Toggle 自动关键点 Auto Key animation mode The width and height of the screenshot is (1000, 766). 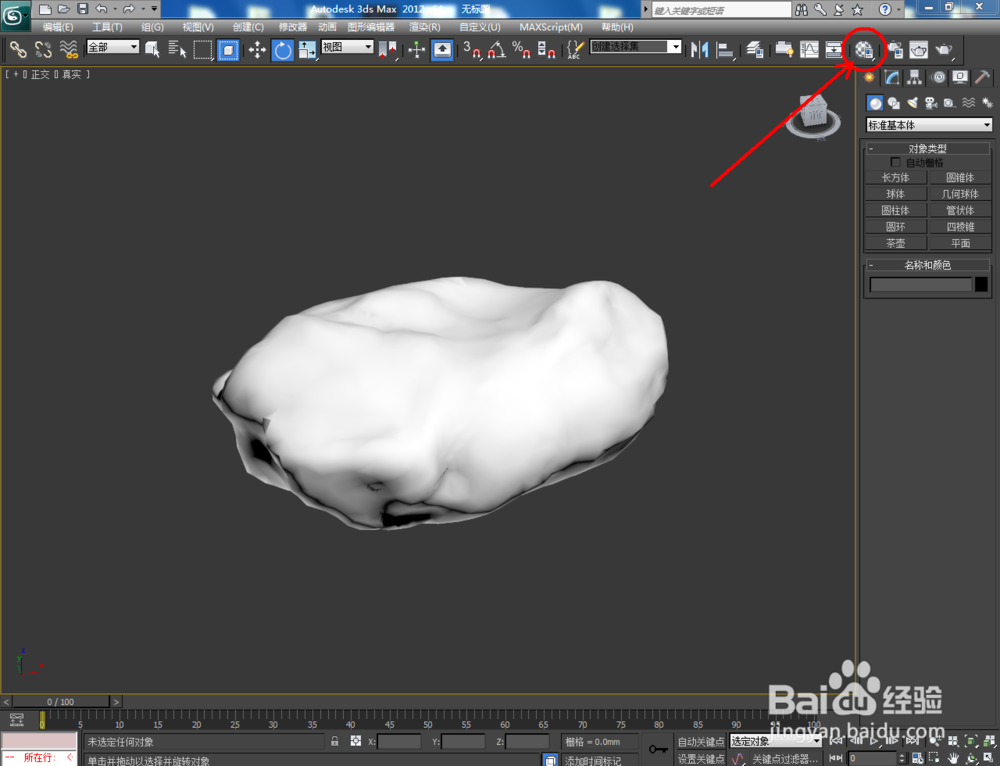coord(701,742)
